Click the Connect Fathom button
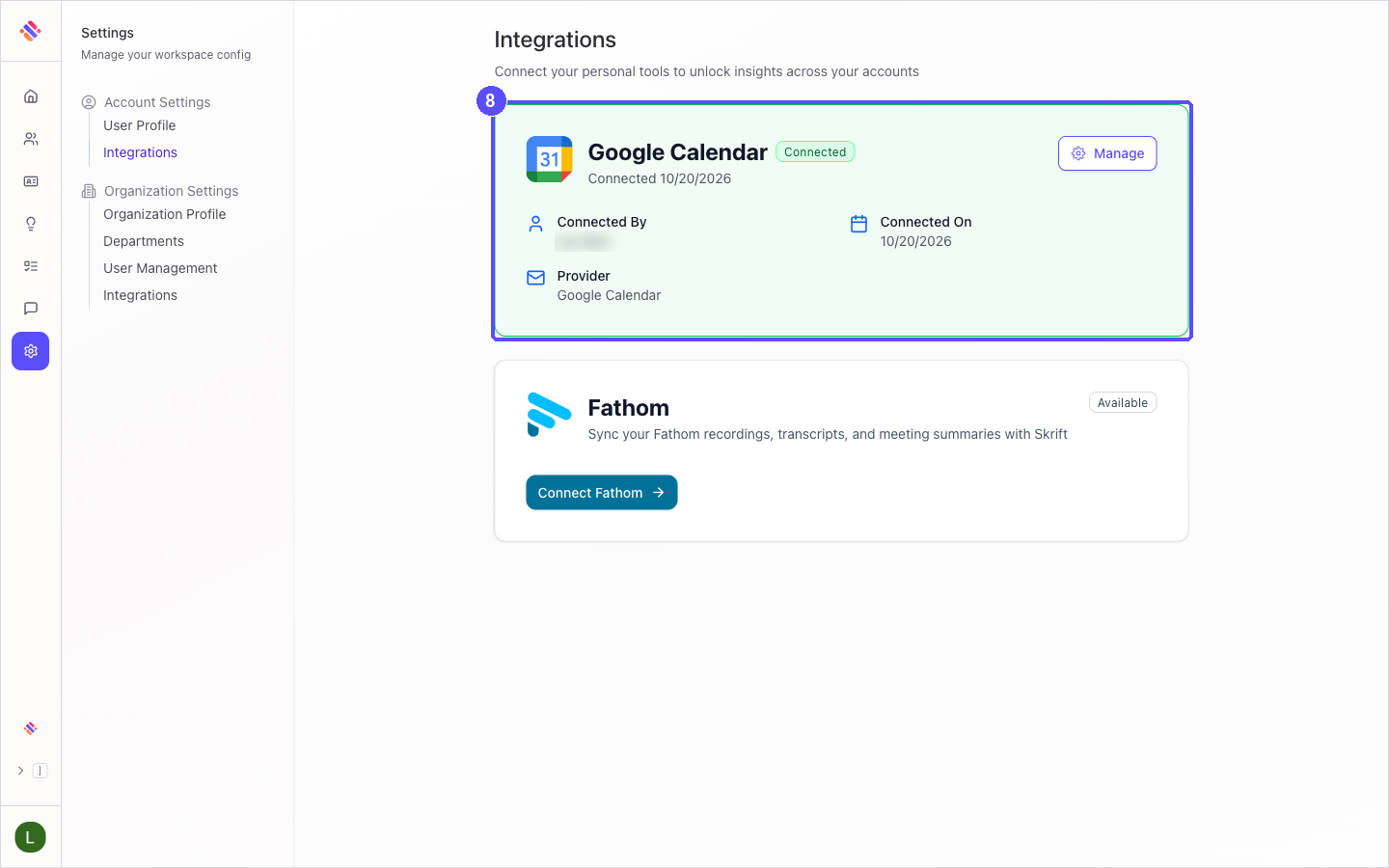 coord(602,493)
